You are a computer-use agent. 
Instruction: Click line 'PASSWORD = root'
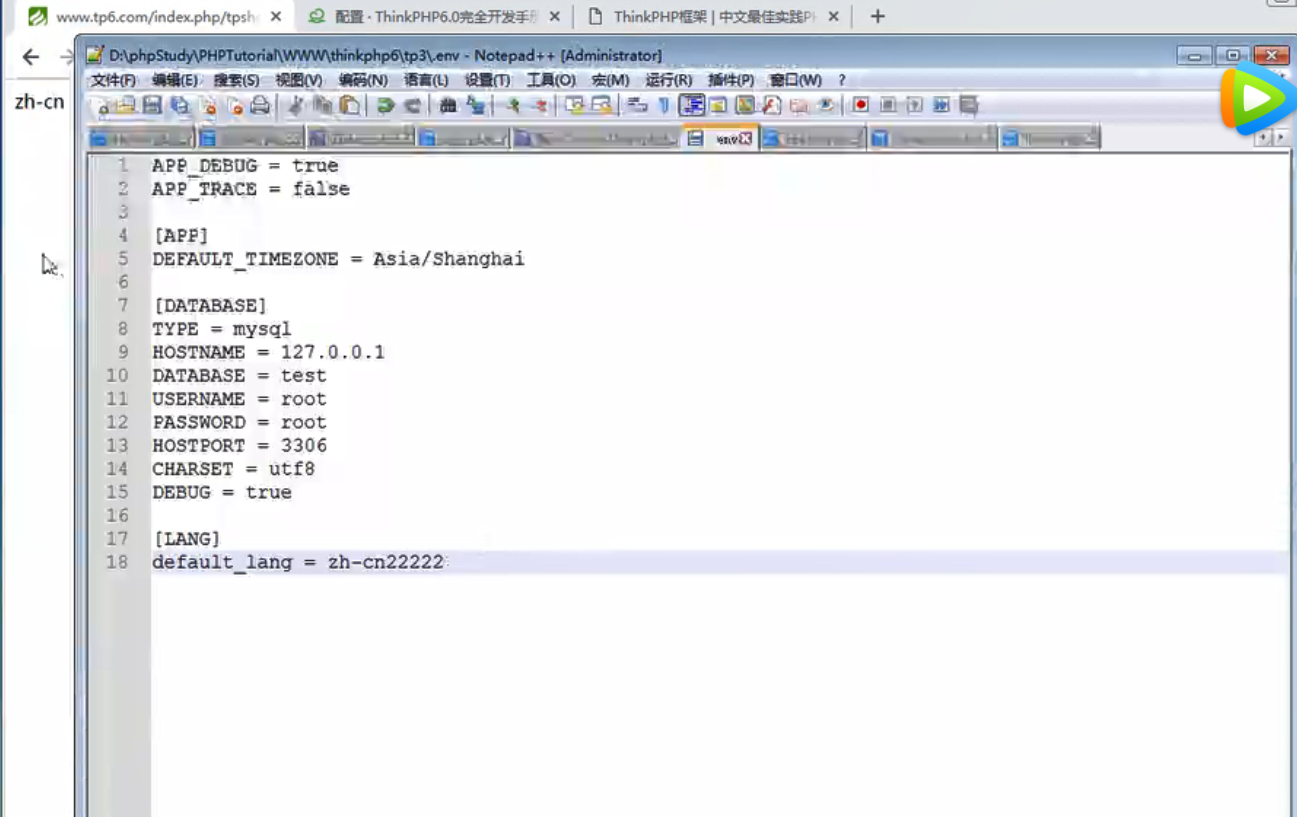[x=239, y=423]
